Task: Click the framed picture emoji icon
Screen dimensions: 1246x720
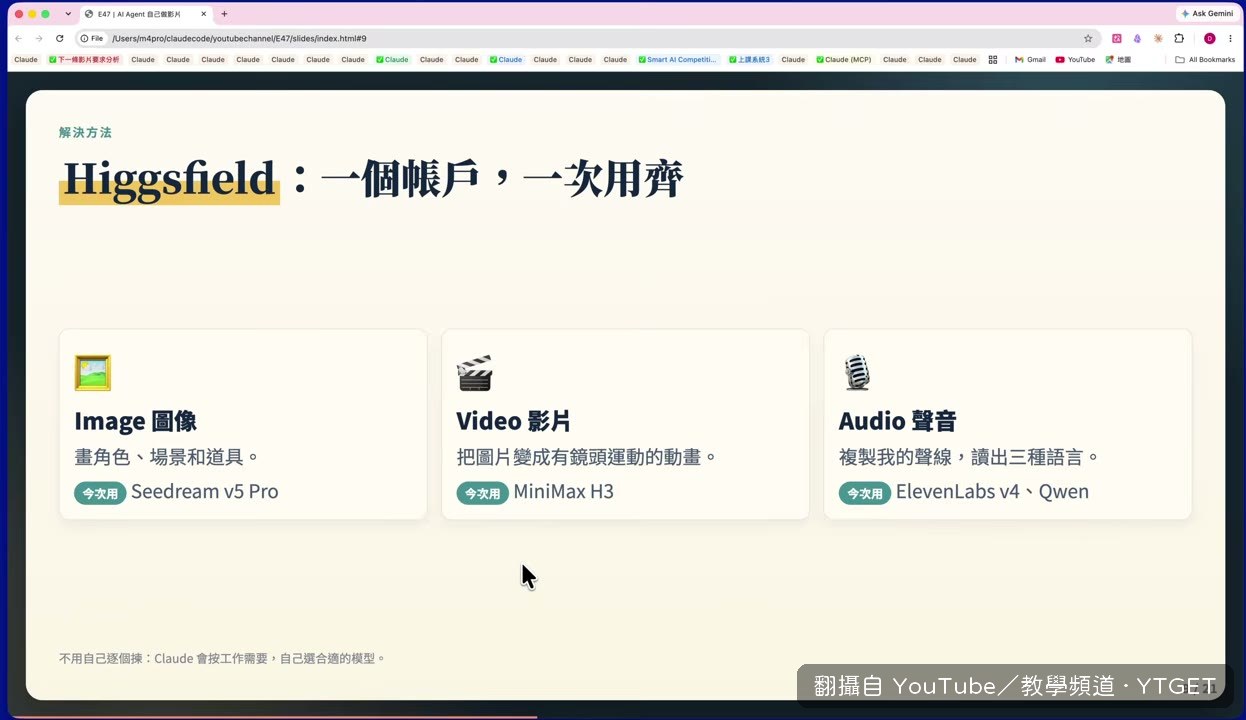Action: click(93, 373)
